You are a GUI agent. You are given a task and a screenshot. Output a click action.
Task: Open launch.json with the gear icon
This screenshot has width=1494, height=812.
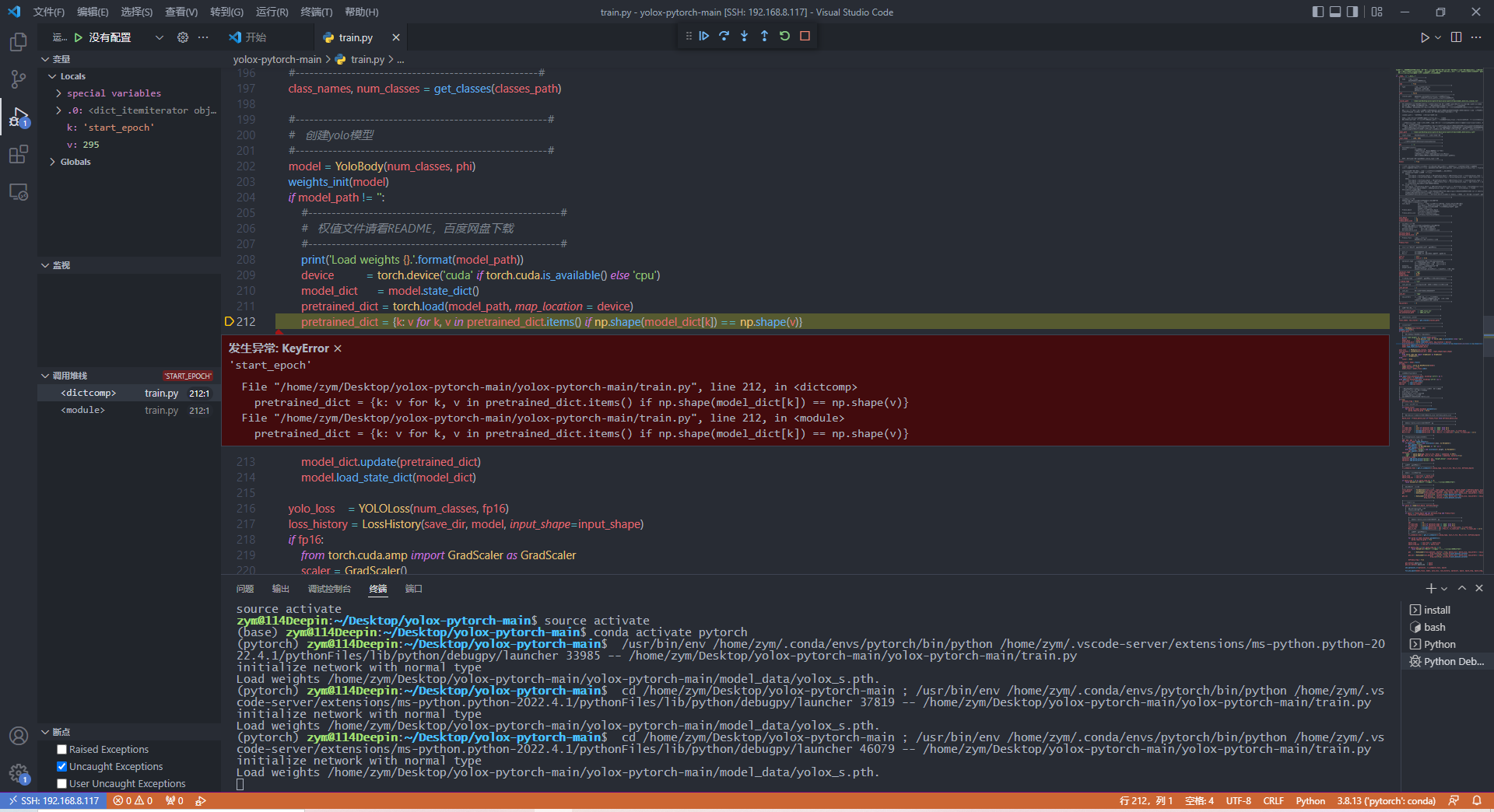click(183, 37)
